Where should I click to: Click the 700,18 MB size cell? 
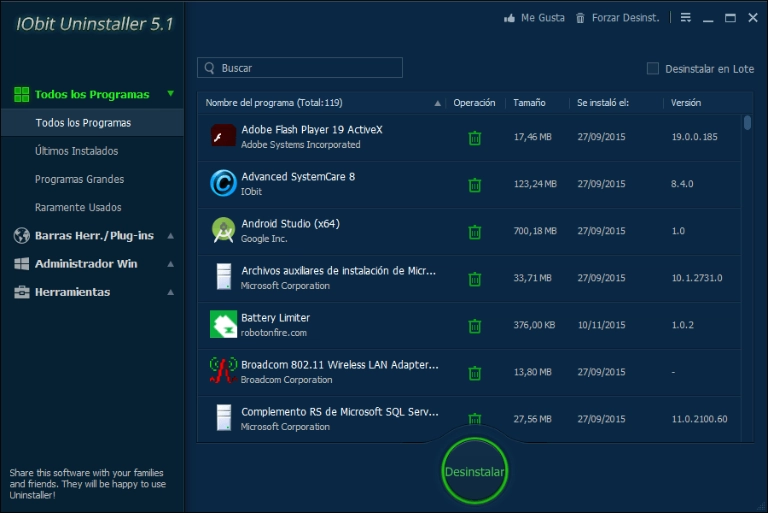tap(535, 231)
